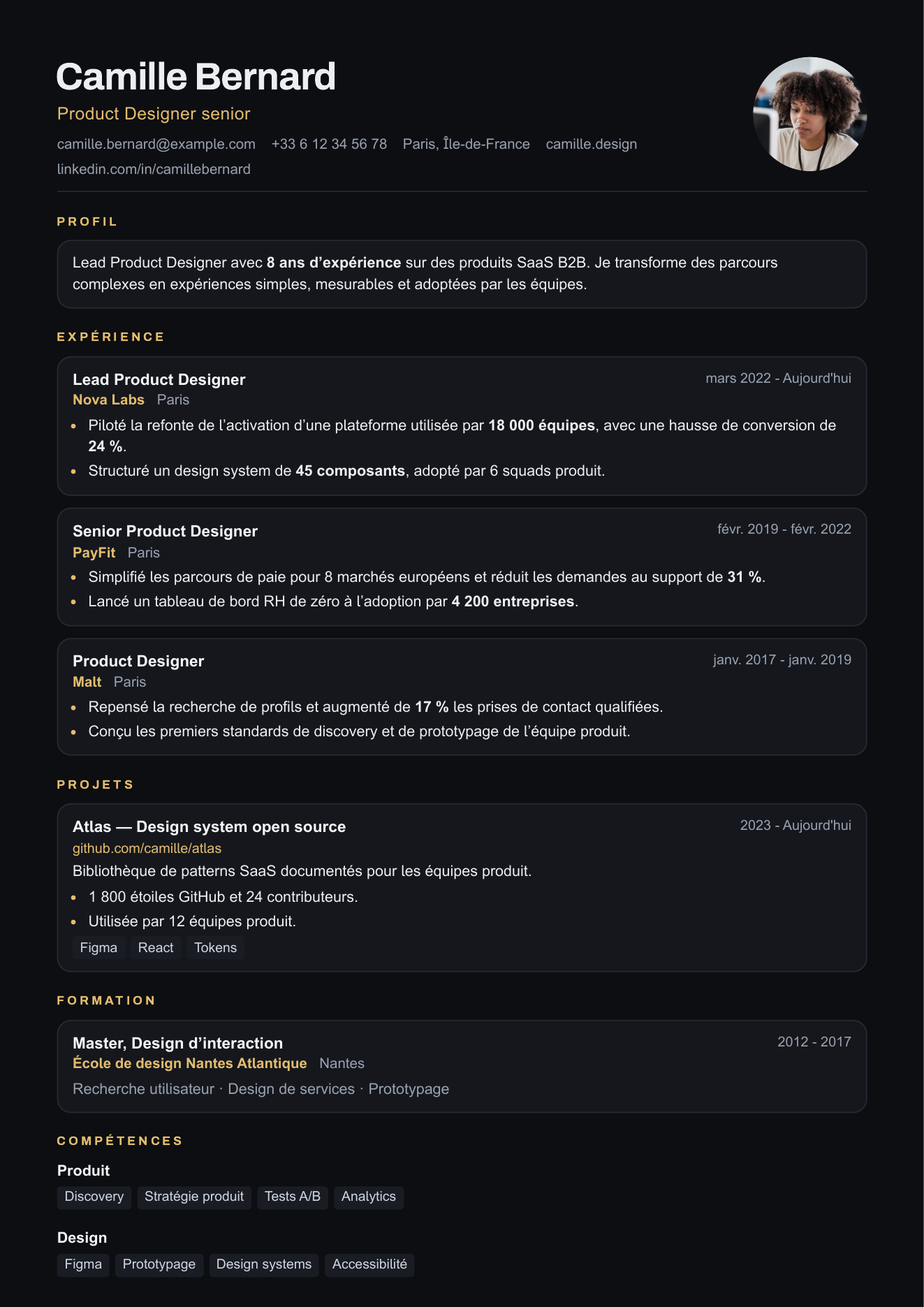This screenshot has height=1307, width=924.
Task: Click the Design systems skill chip
Action: [264, 1264]
